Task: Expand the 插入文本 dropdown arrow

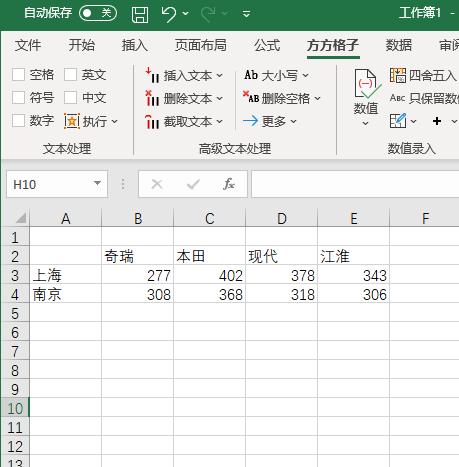Action: [x=219, y=76]
